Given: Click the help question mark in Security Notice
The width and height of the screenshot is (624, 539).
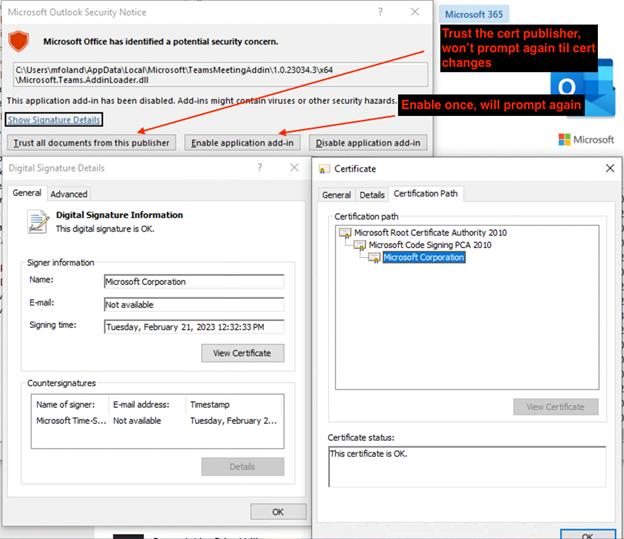Looking at the screenshot, I should [380, 12].
